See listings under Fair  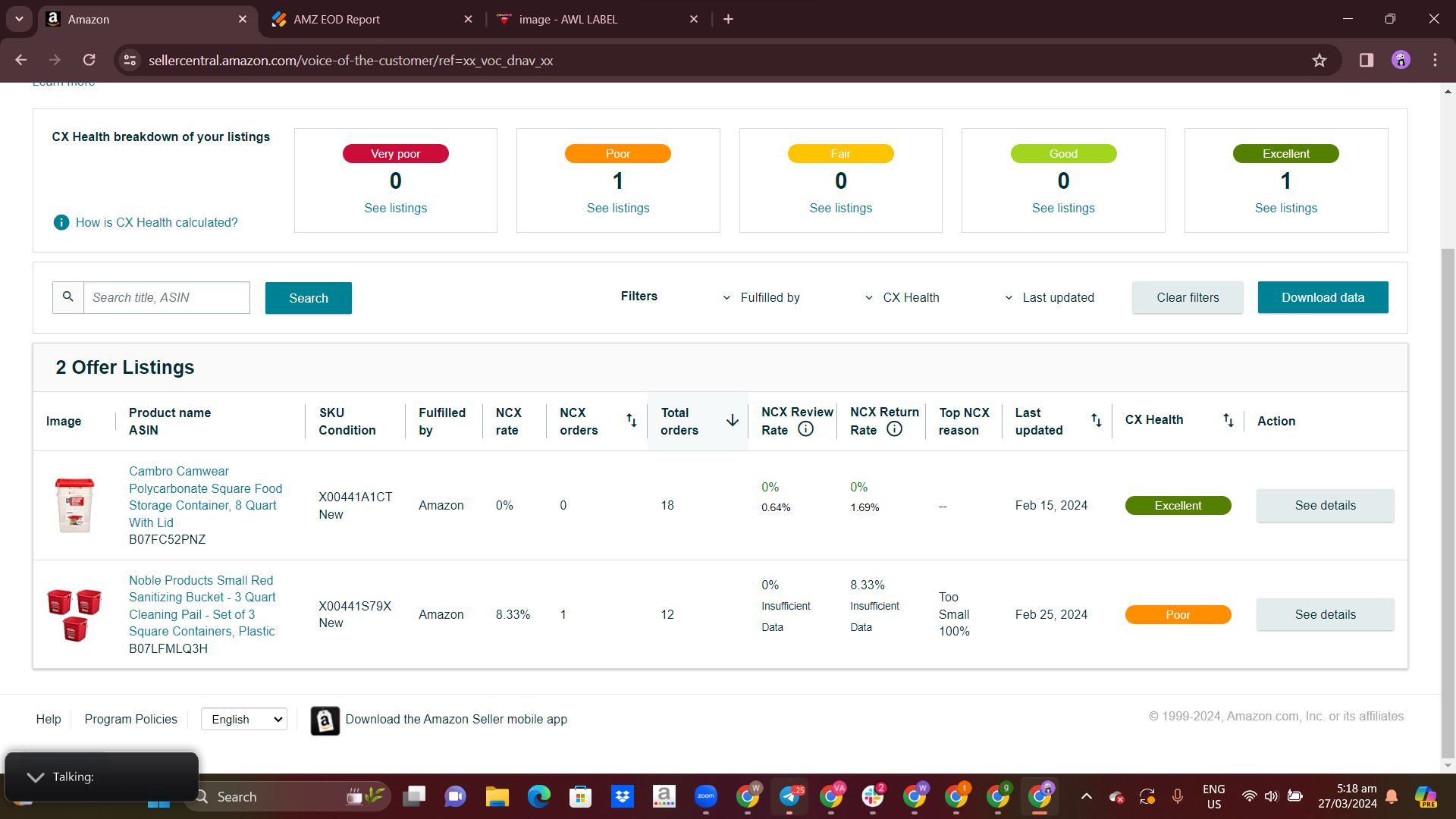click(x=841, y=208)
